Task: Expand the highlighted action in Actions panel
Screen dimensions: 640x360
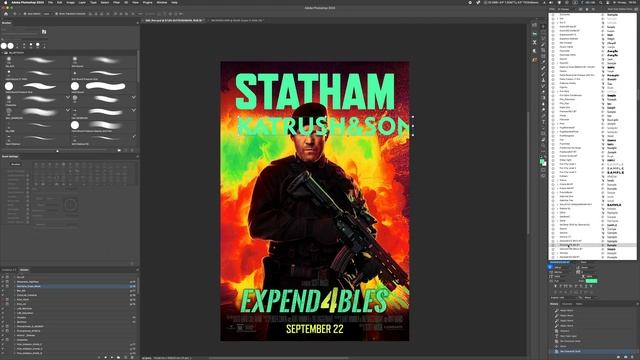Action: (x=15, y=286)
